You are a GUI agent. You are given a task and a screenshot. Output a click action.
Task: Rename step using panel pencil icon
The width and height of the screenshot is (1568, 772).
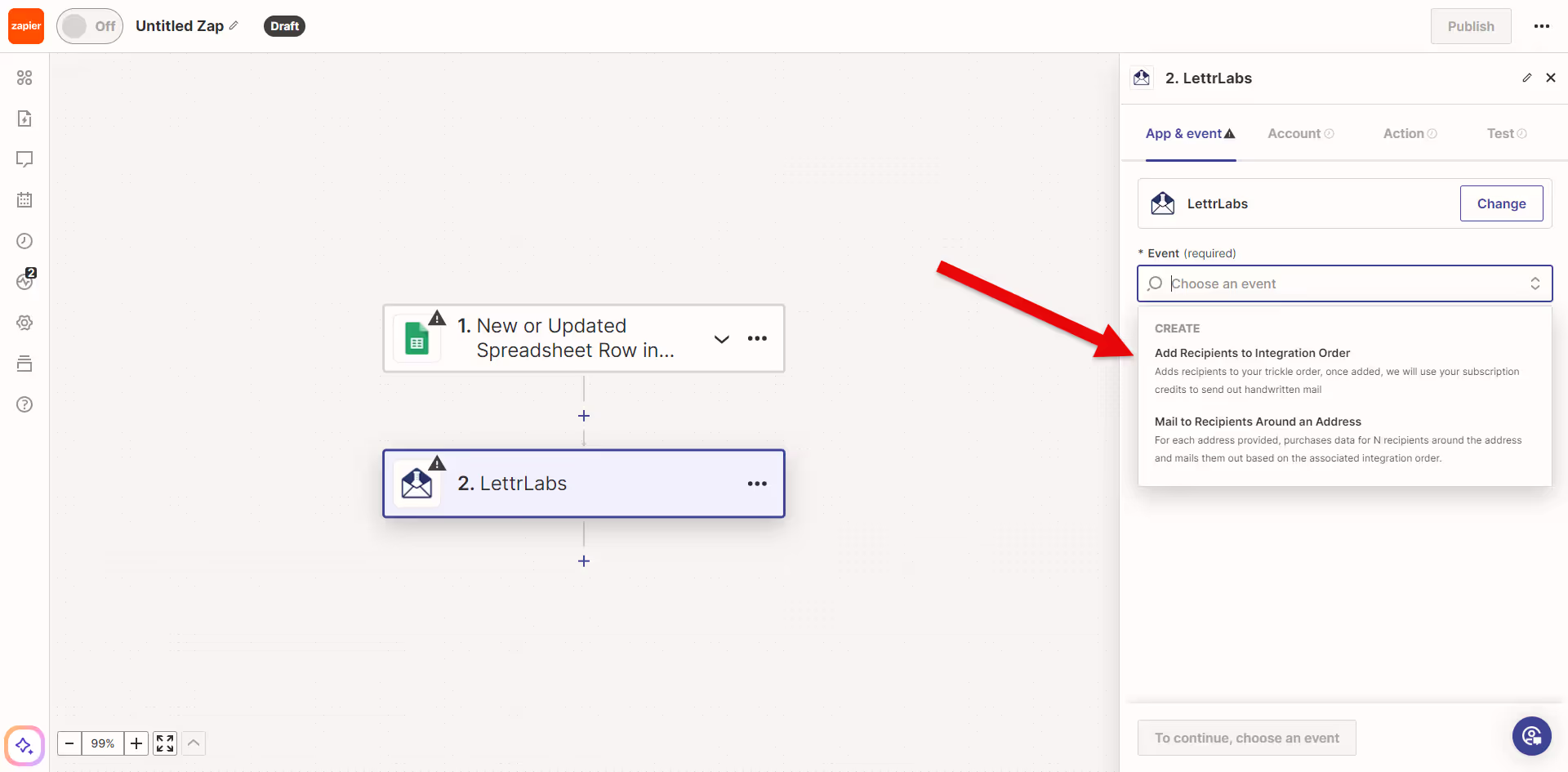1527,78
